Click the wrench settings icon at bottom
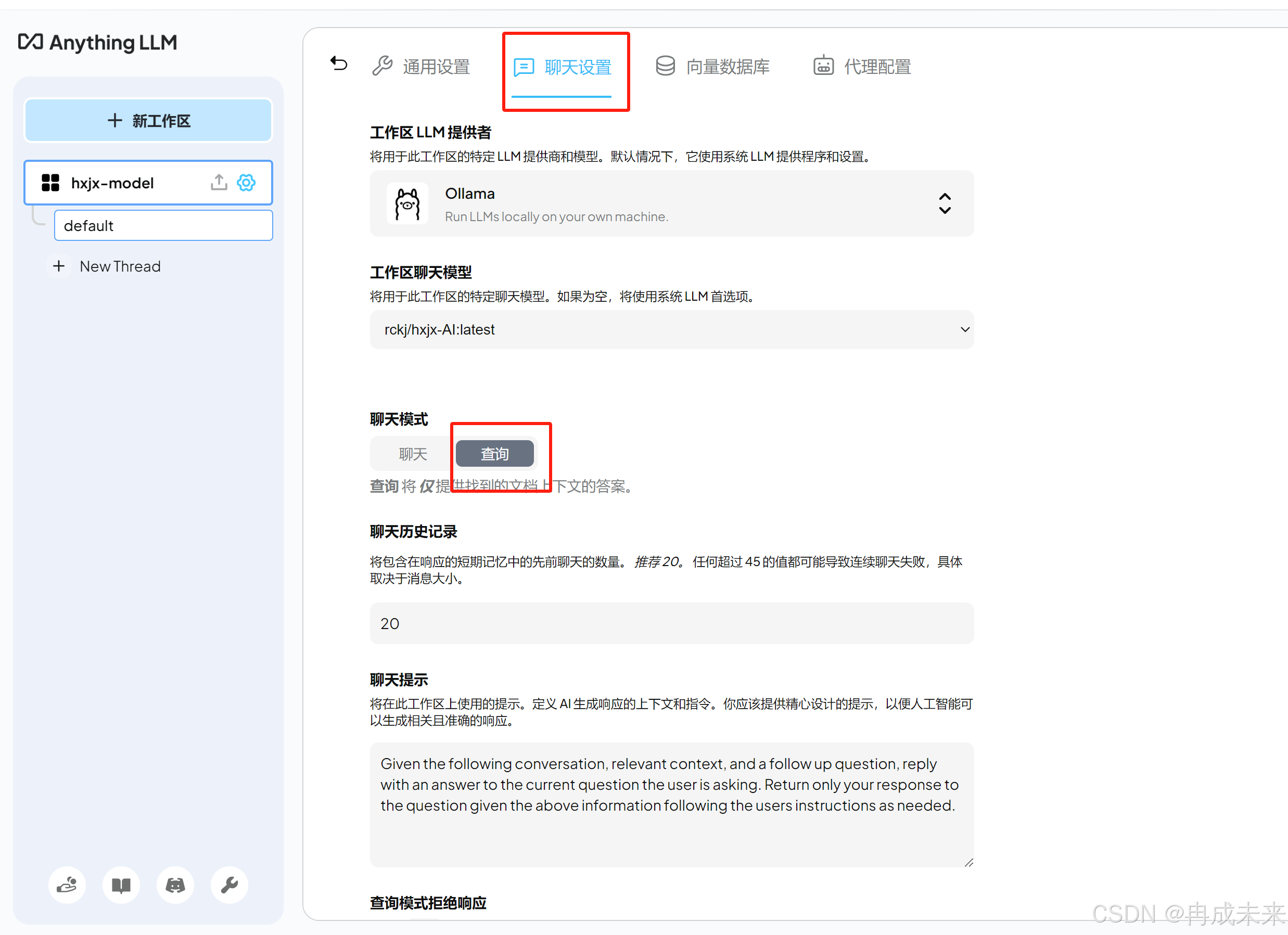This screenshot has width=1288, height=935. tap(229, 885)
